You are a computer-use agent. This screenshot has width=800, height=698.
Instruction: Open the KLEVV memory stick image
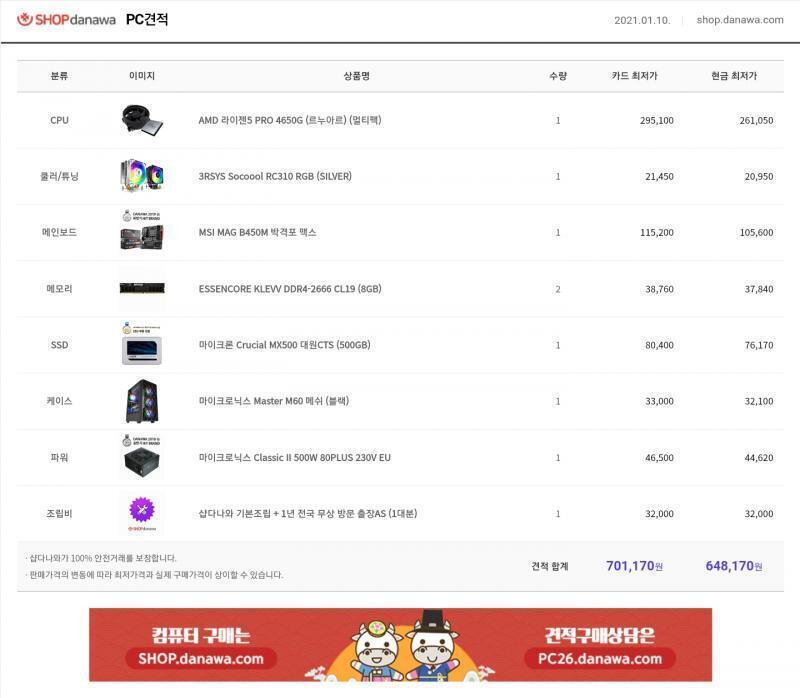click(142, 288)
